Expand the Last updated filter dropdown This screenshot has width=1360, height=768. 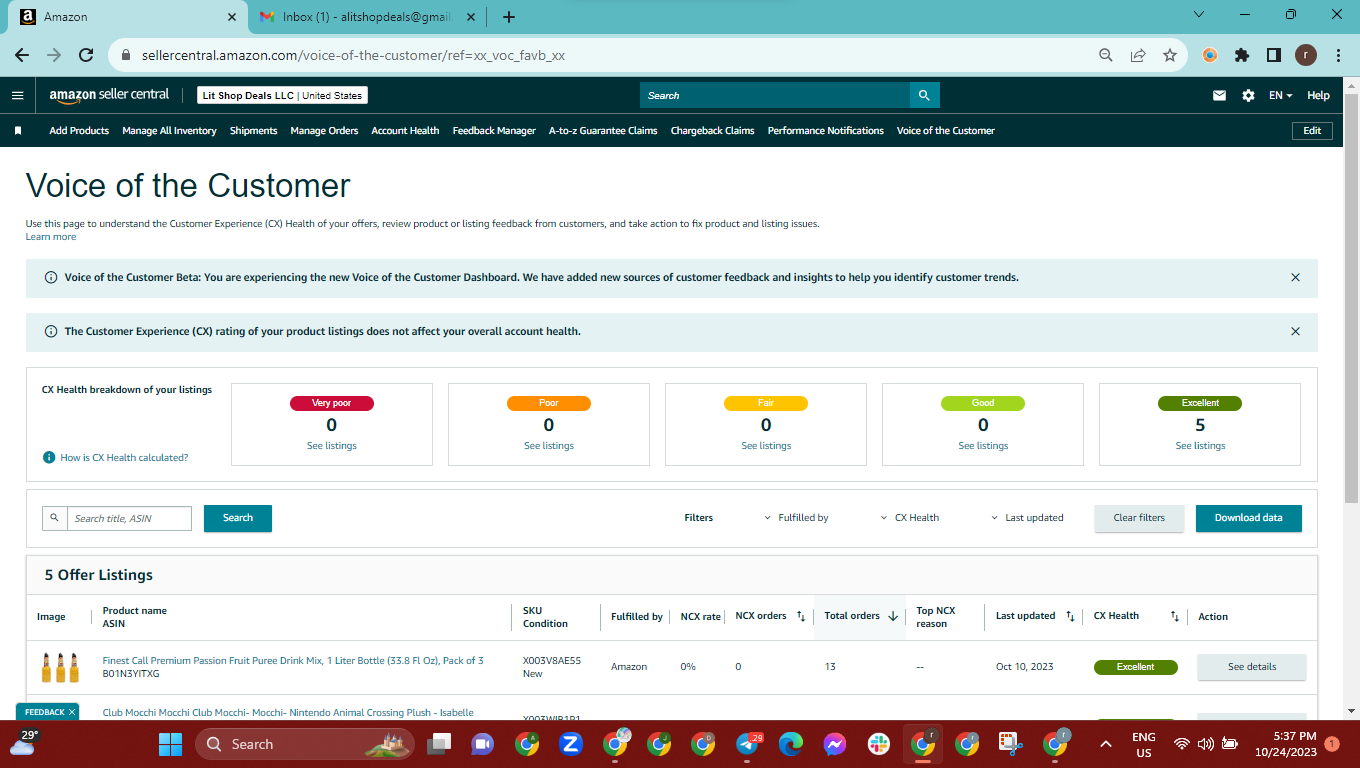coord(1027,518)
